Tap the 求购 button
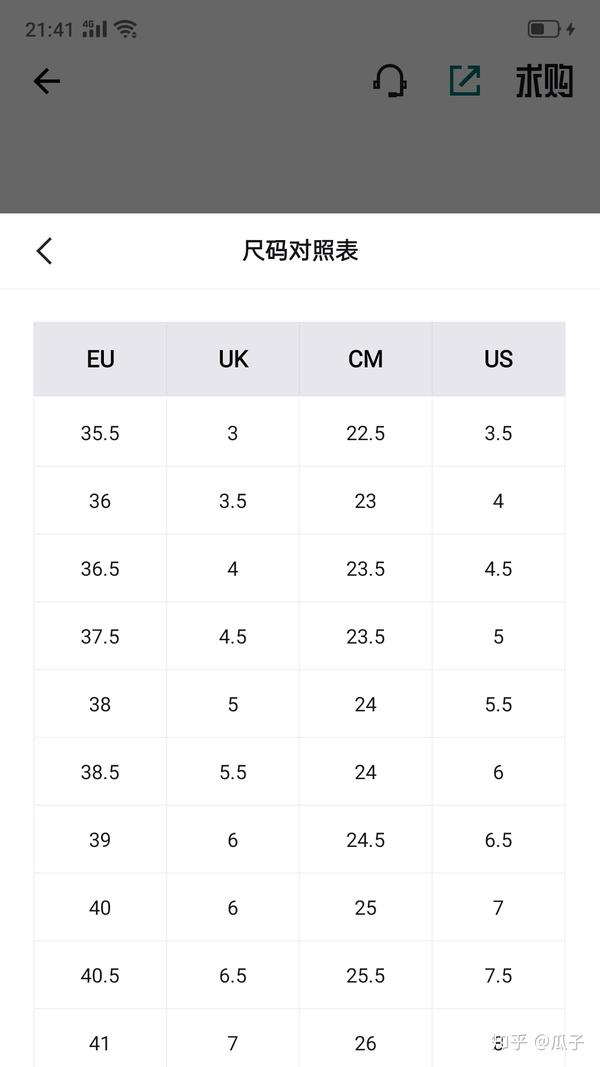Image resolution: width=600 pixels, height=1067 pixels. click(544, 82)
